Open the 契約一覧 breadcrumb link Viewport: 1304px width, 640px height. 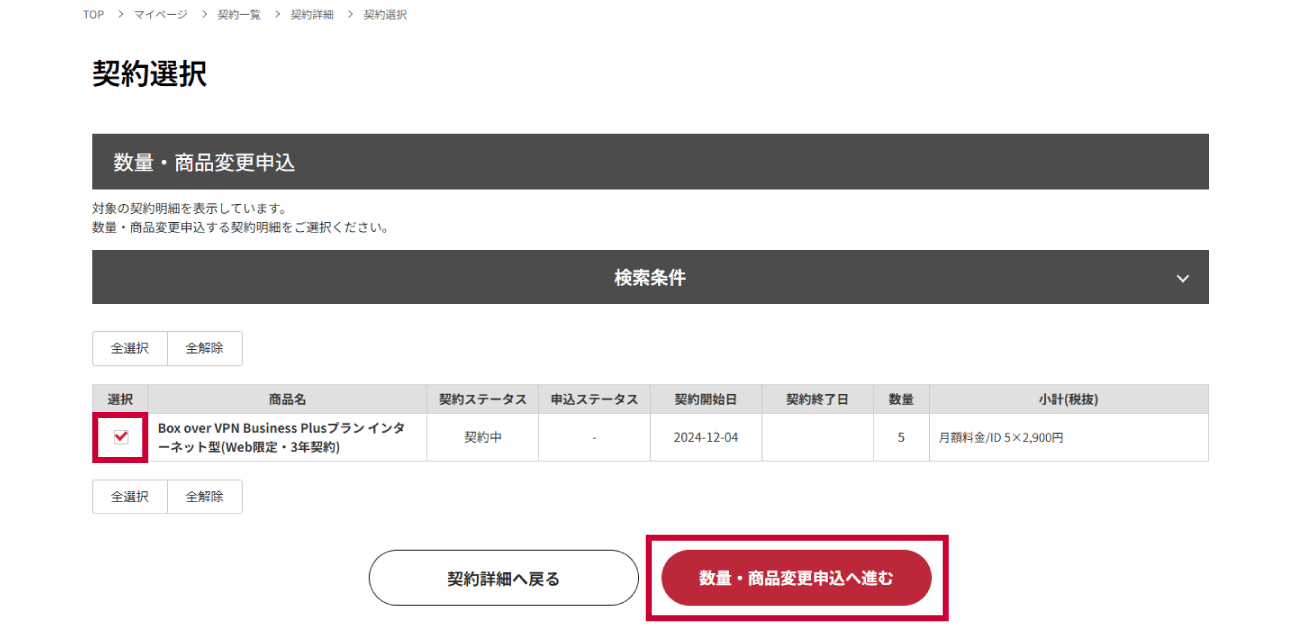tap(239, 15)
